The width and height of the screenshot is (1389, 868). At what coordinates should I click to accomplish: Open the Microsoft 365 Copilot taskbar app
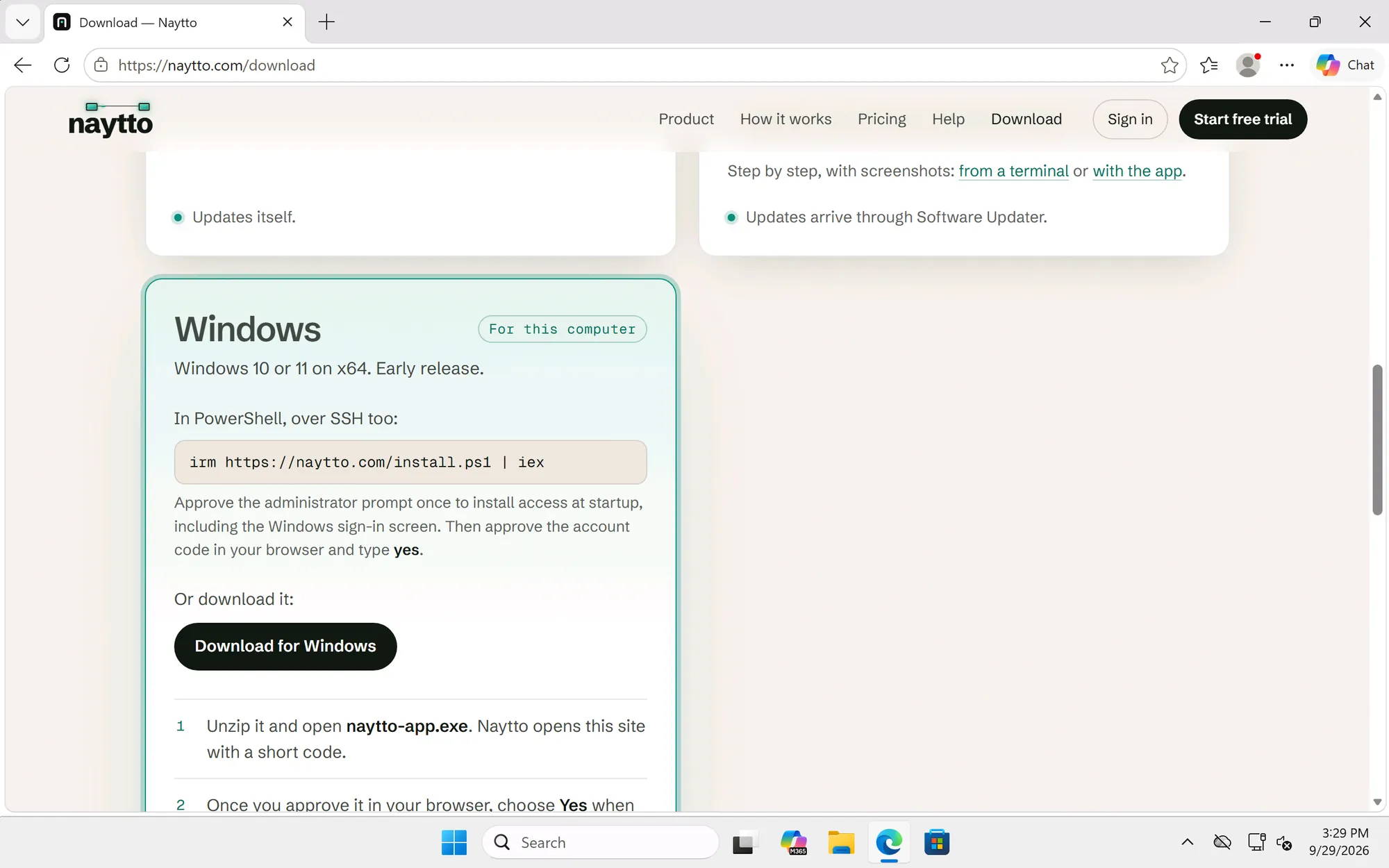pyautogui.click(x=793, y=843)
